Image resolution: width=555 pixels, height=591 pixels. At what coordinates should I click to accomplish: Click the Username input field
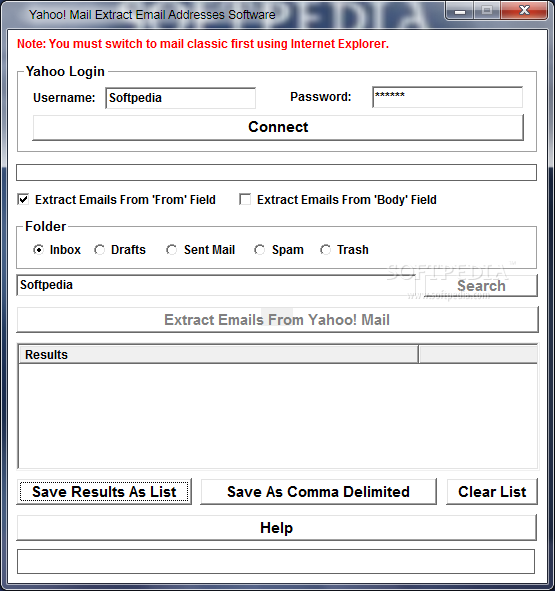pos(181,98)
